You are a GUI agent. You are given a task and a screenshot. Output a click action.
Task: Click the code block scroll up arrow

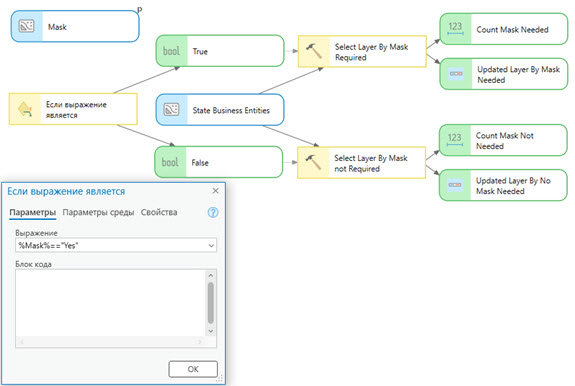point(210,275)
